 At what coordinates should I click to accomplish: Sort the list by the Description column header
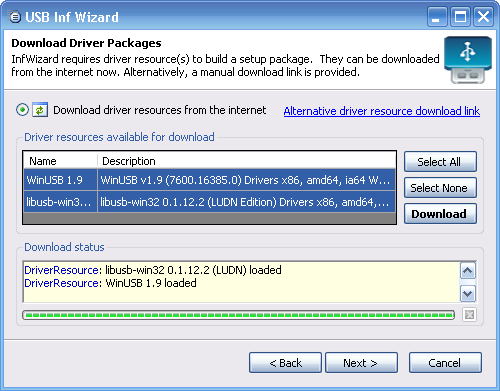[246, 161]
